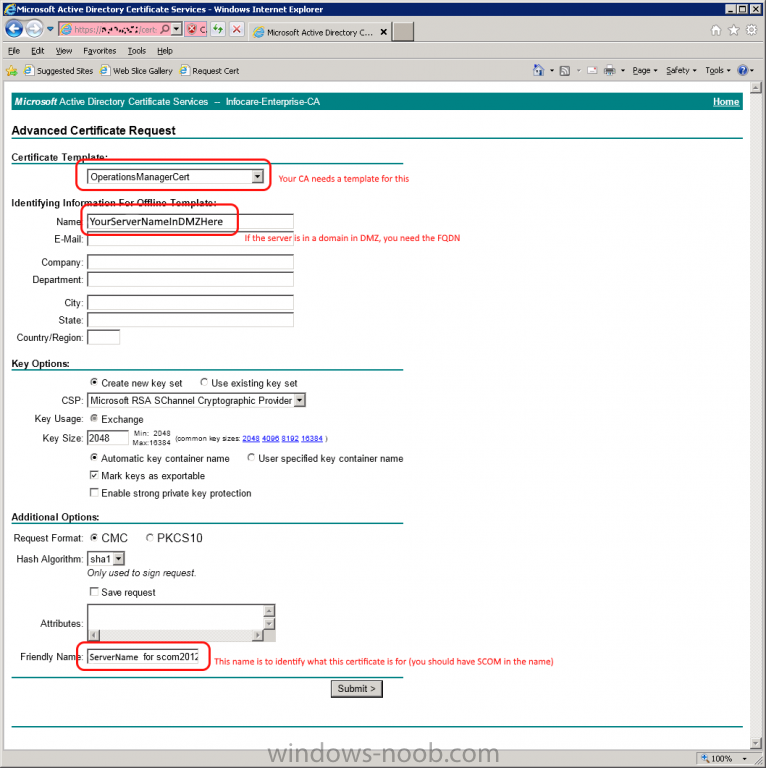766x768 pixels.
Task: Open the zoom level dropdown in status bar
Action: (x=744, y=759)
